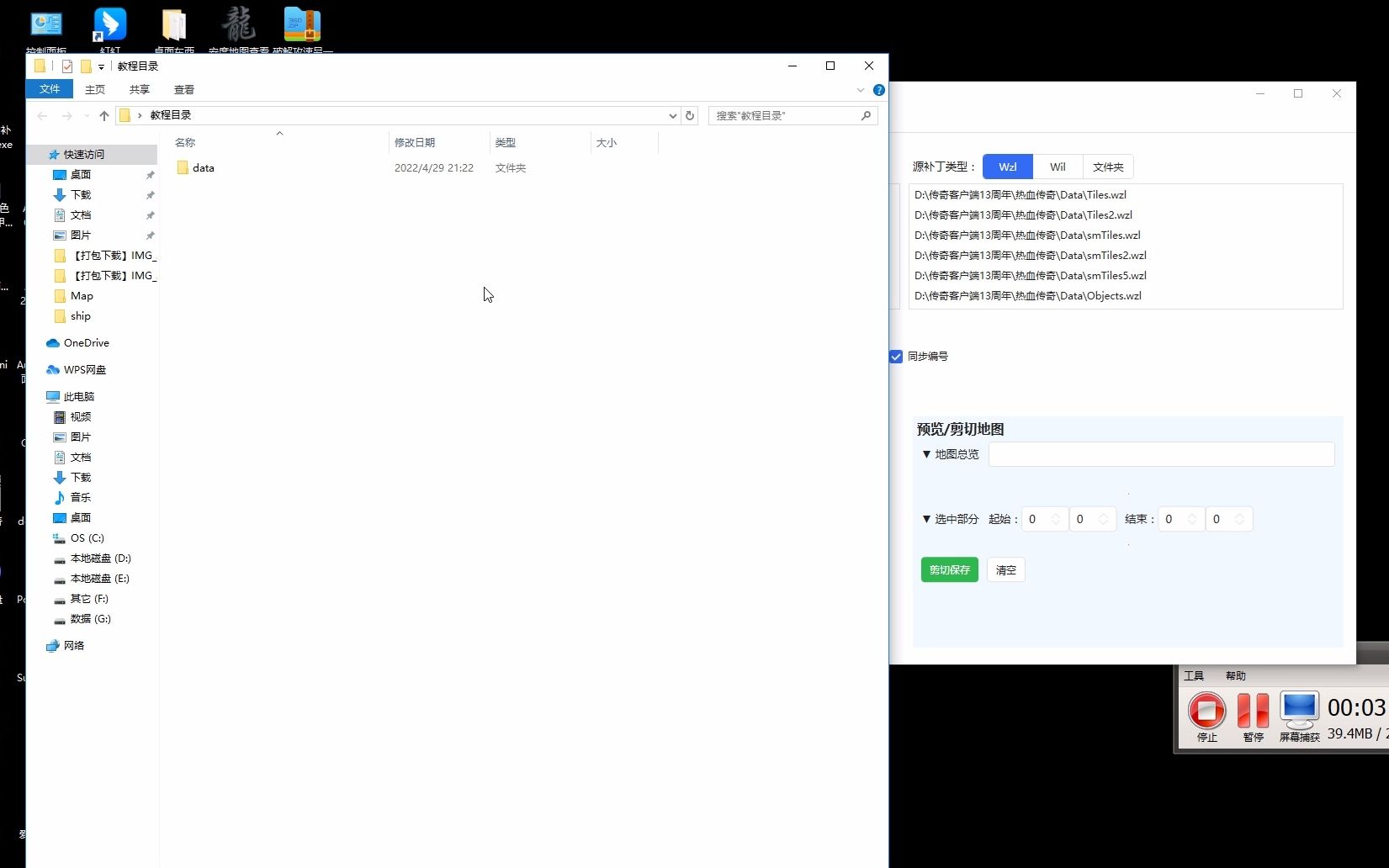Open Explorer help question mark icon
Viewport: 1389px width, 868px height.
click(x=878, y=90)
